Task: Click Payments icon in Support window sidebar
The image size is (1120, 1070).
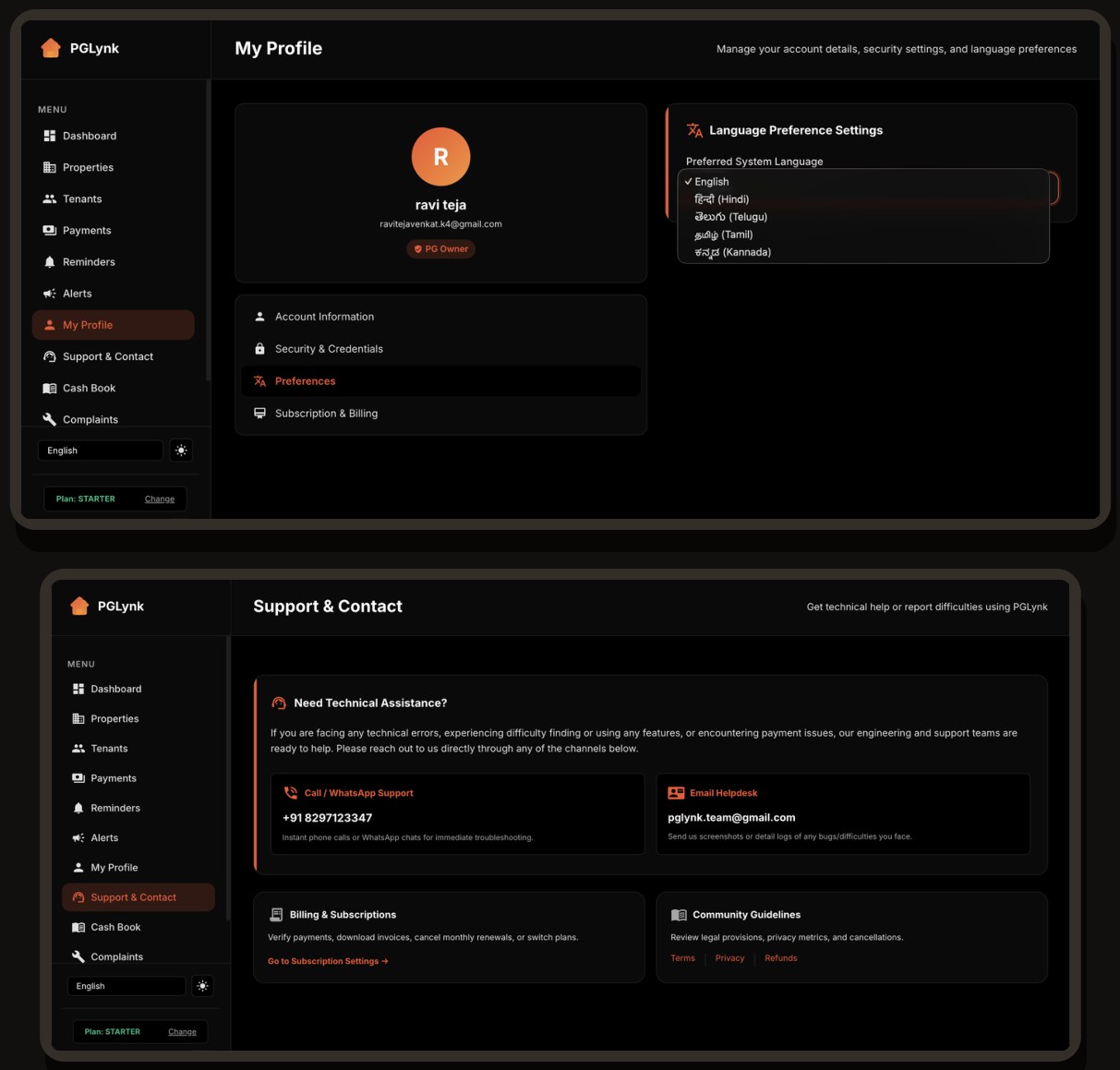Action: [x=78, y=778]
